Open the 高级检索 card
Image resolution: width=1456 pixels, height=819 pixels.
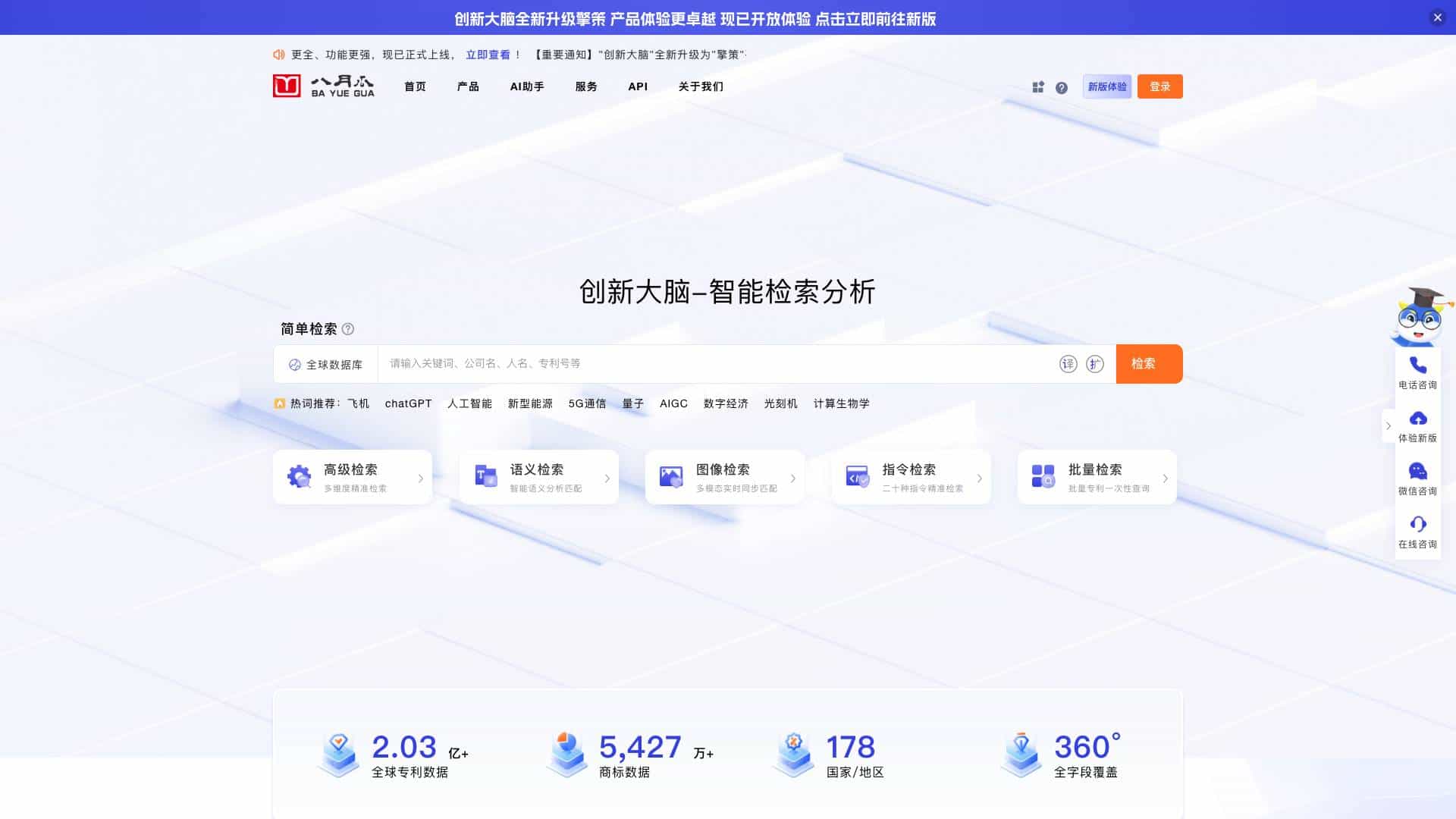(x=353, y=478)
